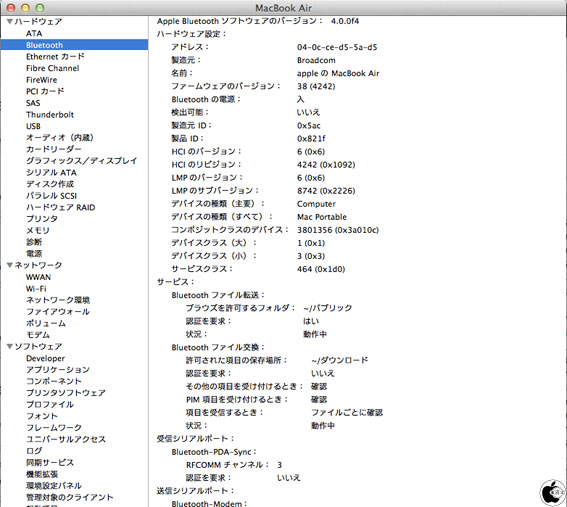The image size is (567, 507).
Task: Open ファイアウォール entry
Action: [x=57, y=312]
